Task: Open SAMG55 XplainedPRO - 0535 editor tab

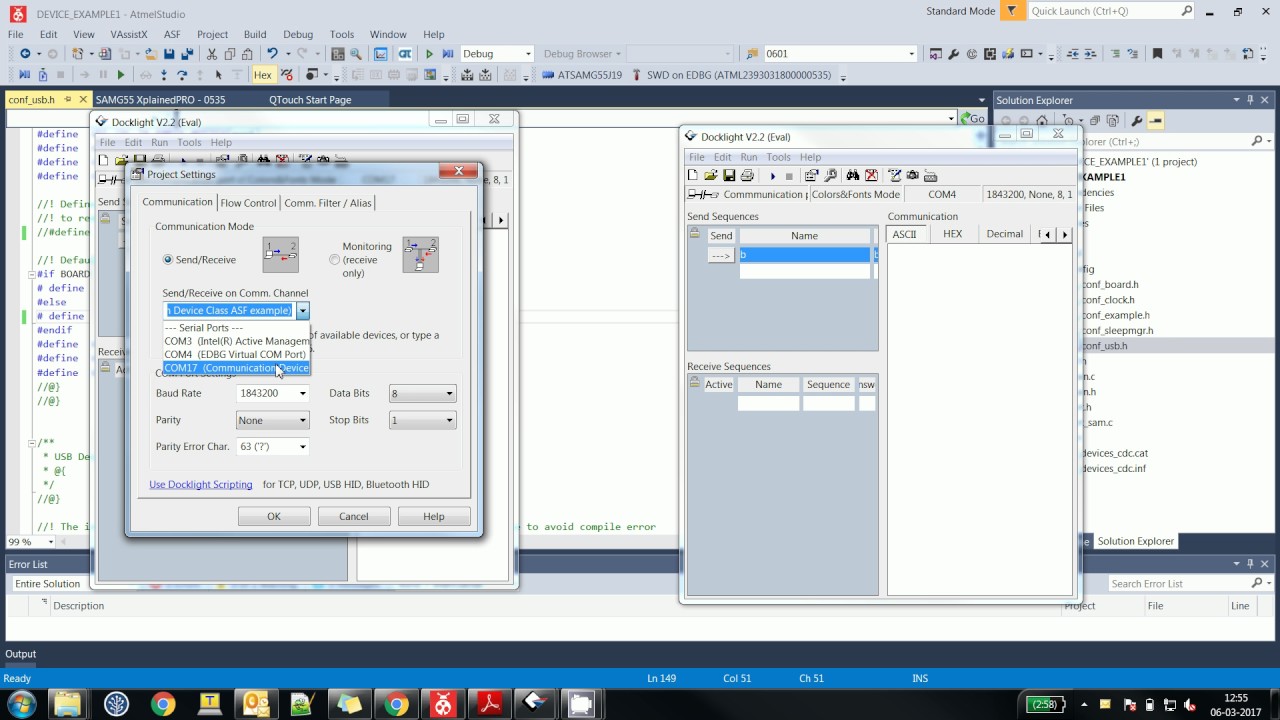Action: click(x=160, y=100)
